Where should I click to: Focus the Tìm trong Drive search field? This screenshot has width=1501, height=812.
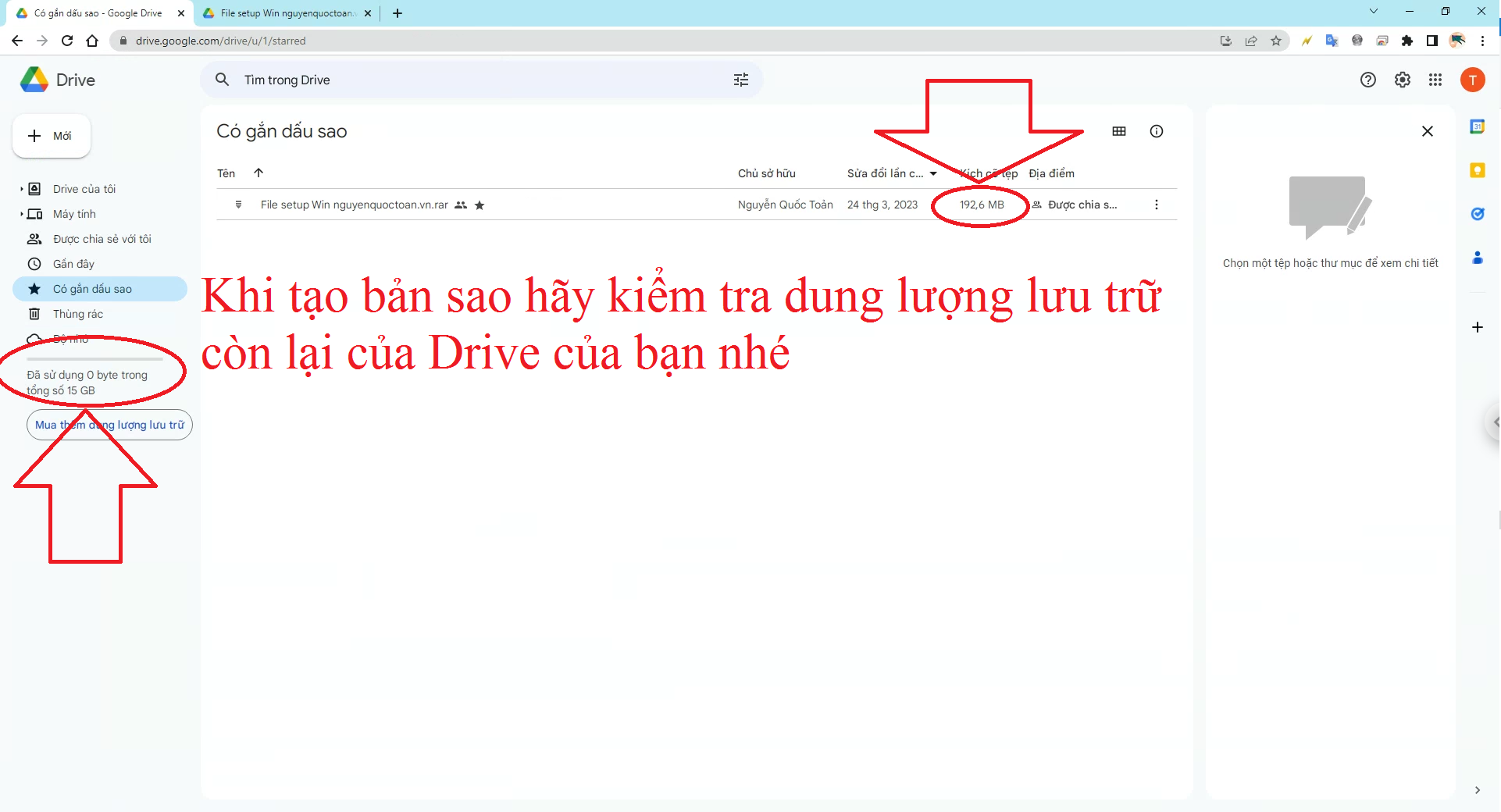[x=482, y=80]
